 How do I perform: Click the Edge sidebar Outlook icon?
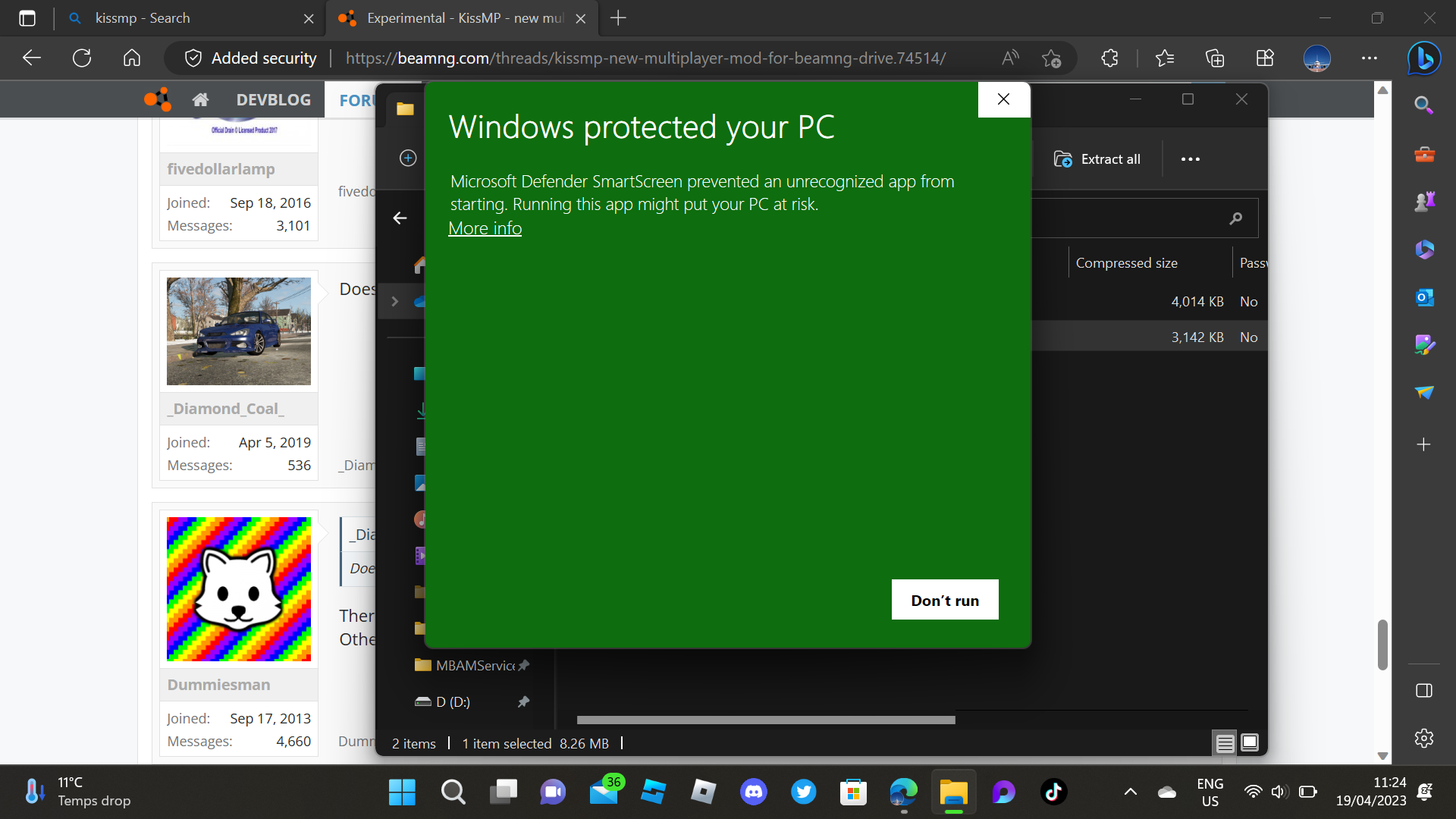click(1424, 297)
